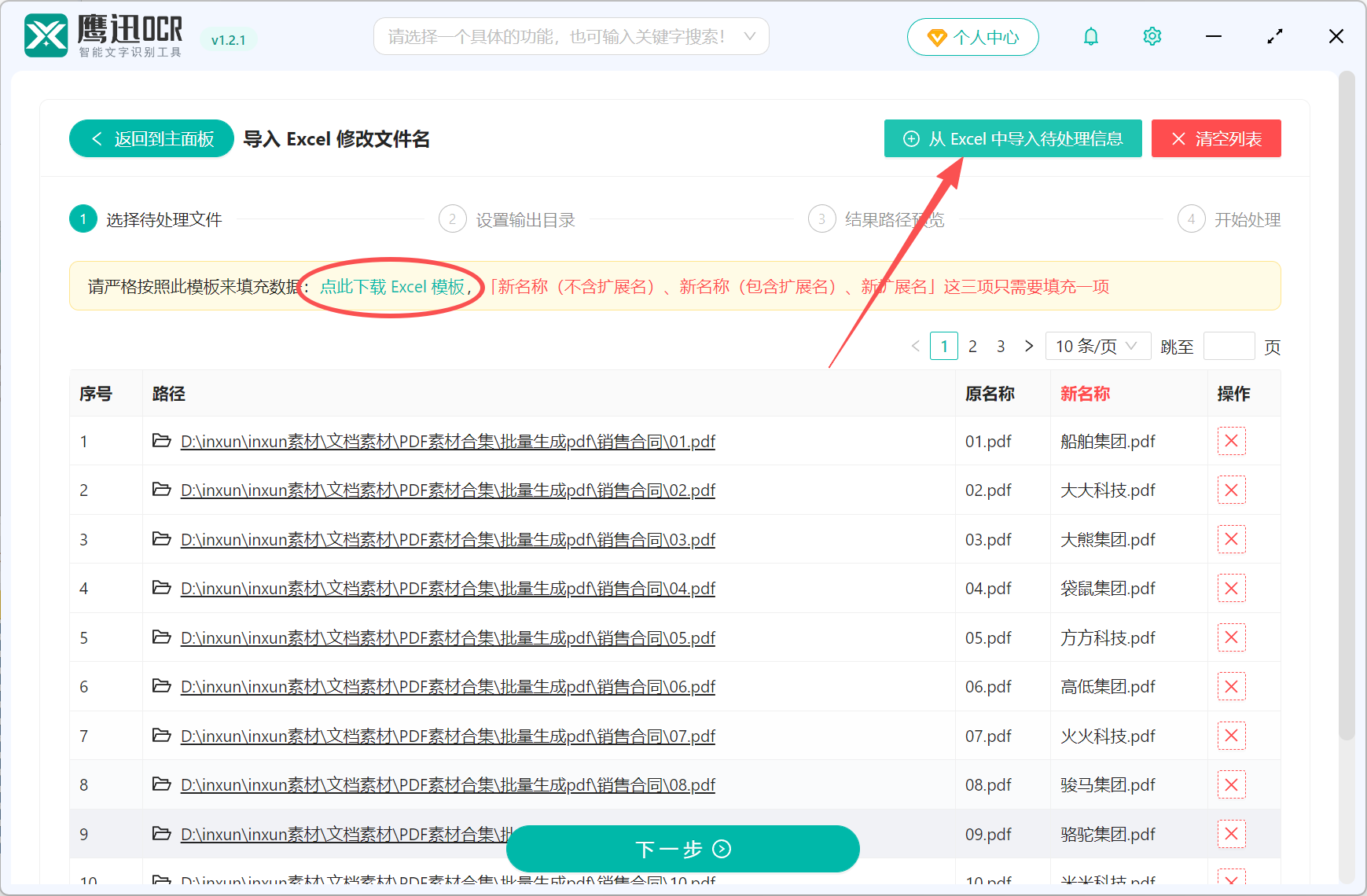Open folder icon for 05.pdf path
The height and width of the screenshot is (896, 1367).
tap(162, 637)
